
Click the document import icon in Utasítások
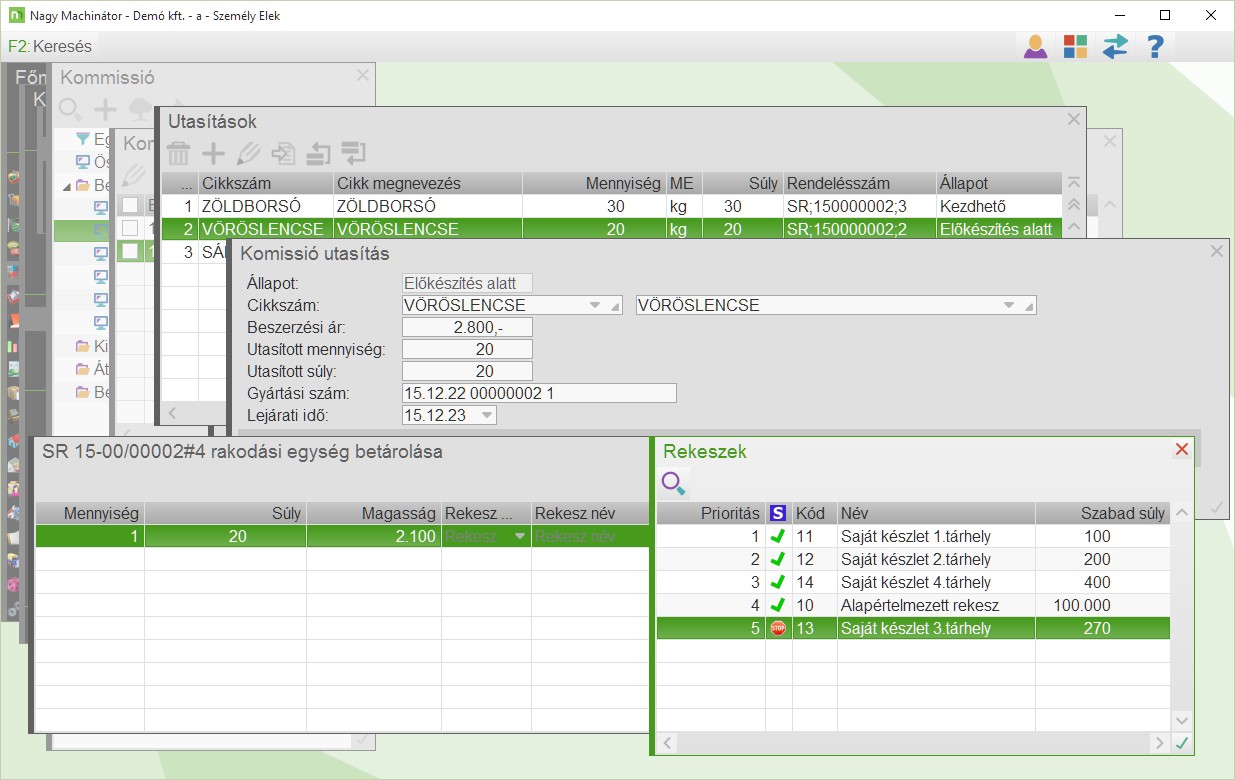point(284,153)
